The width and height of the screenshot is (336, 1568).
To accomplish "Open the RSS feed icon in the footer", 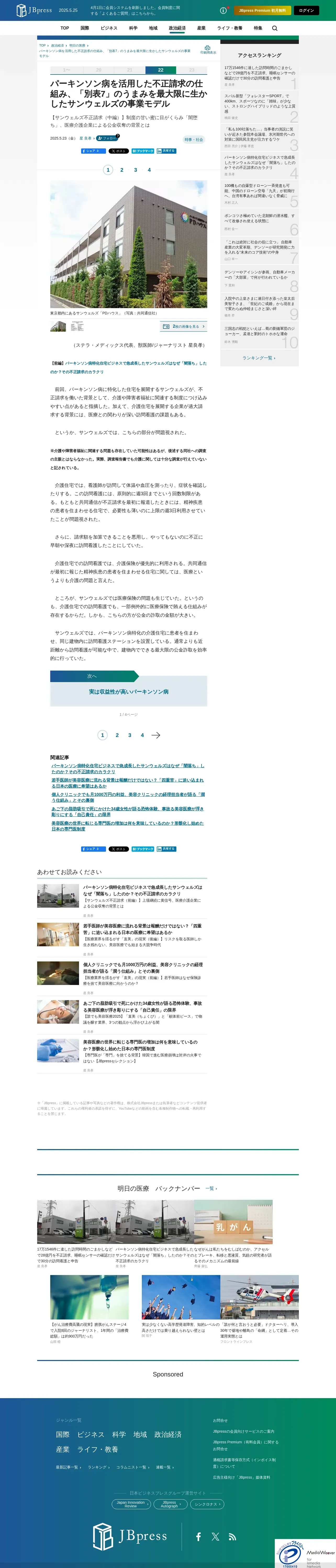I will click(232, 1536).
